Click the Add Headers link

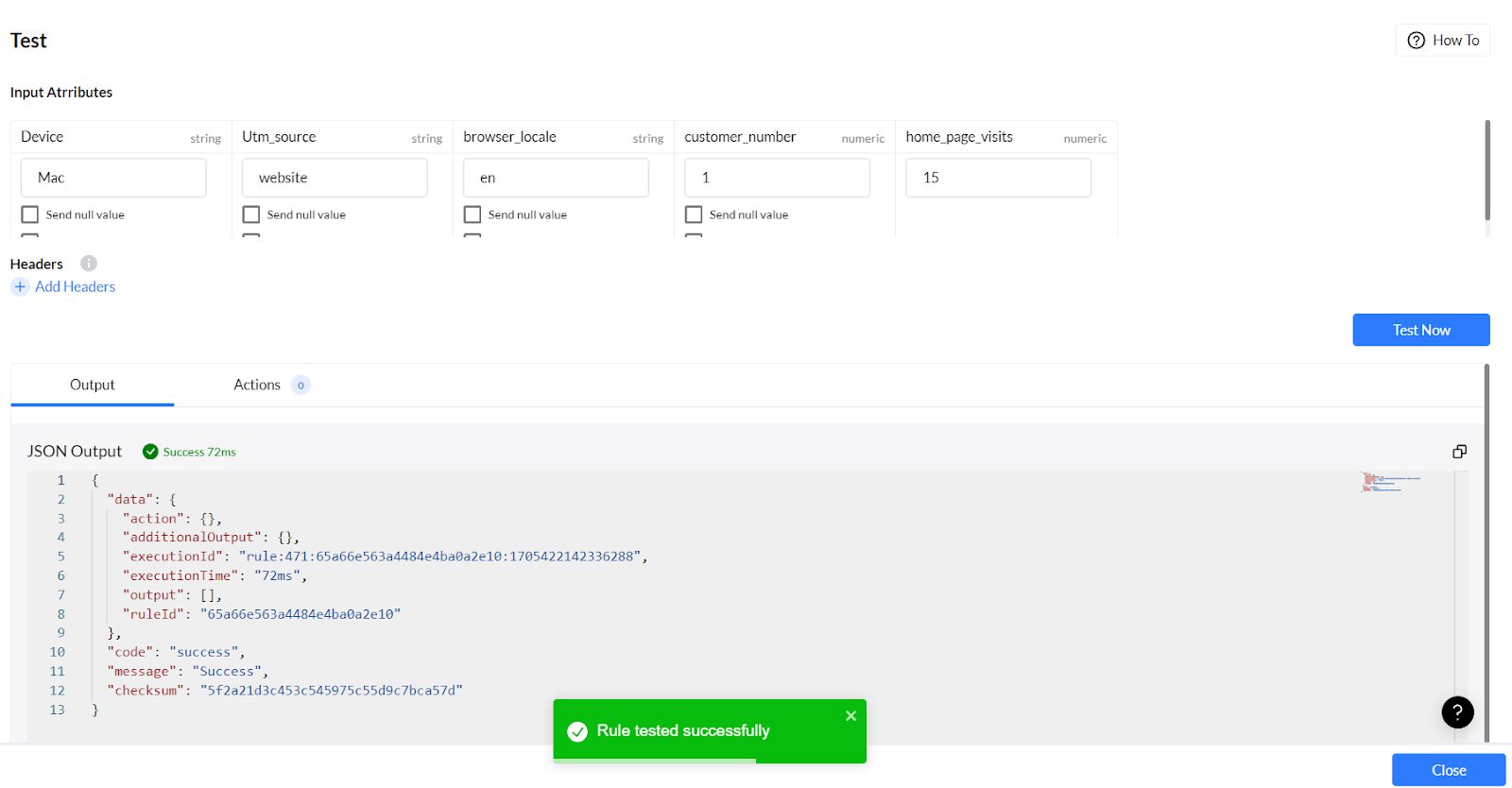76,286
